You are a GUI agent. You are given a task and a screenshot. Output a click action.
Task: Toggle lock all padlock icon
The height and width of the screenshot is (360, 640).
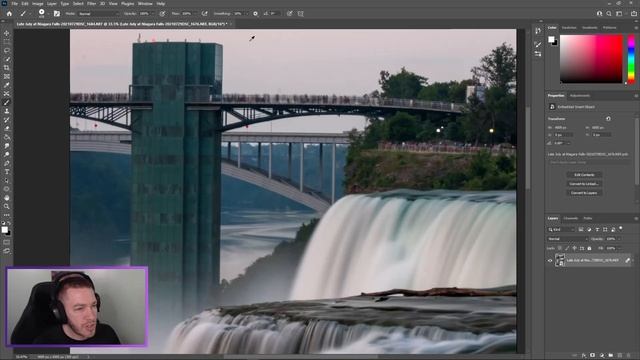point(589,248)
